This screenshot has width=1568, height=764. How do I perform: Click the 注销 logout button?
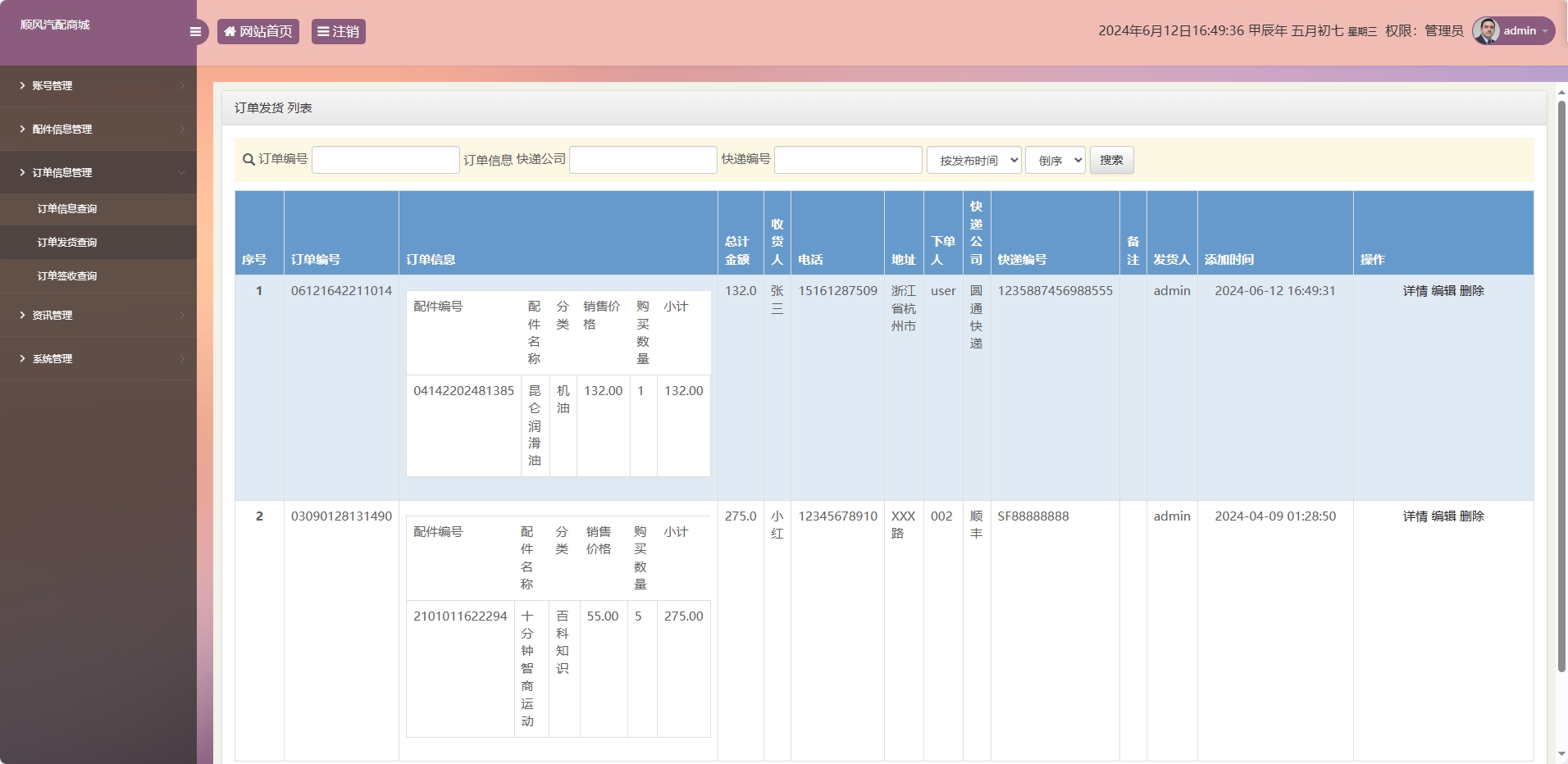pos(338,32)
